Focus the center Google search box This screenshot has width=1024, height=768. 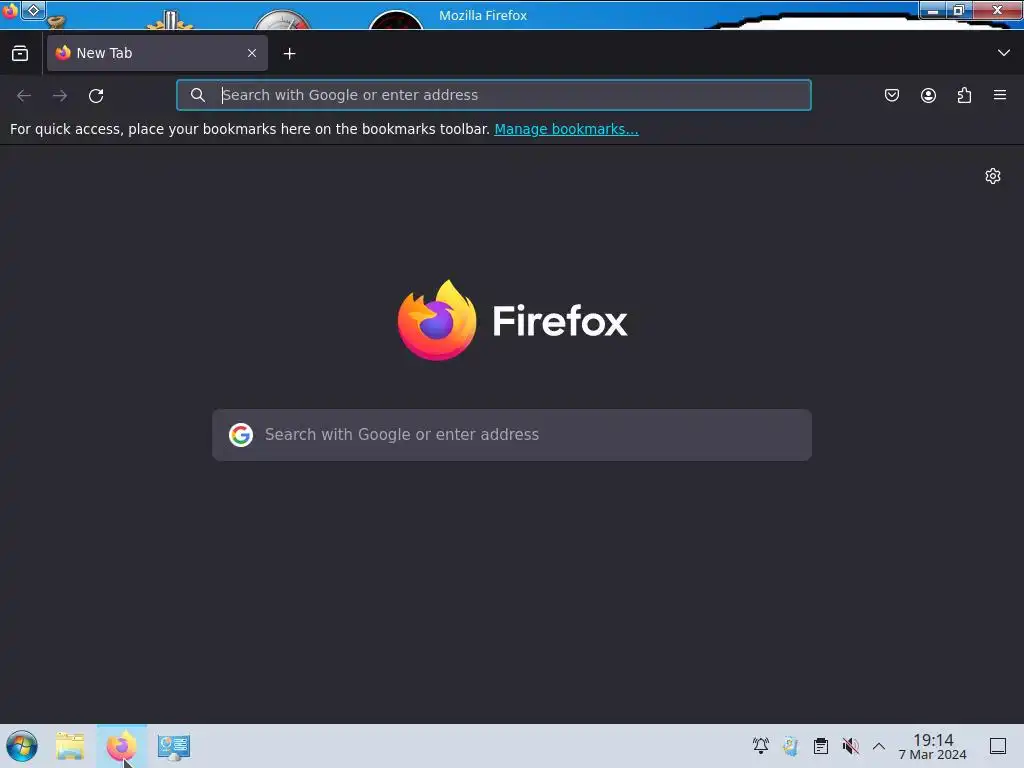tap(512, 435)
